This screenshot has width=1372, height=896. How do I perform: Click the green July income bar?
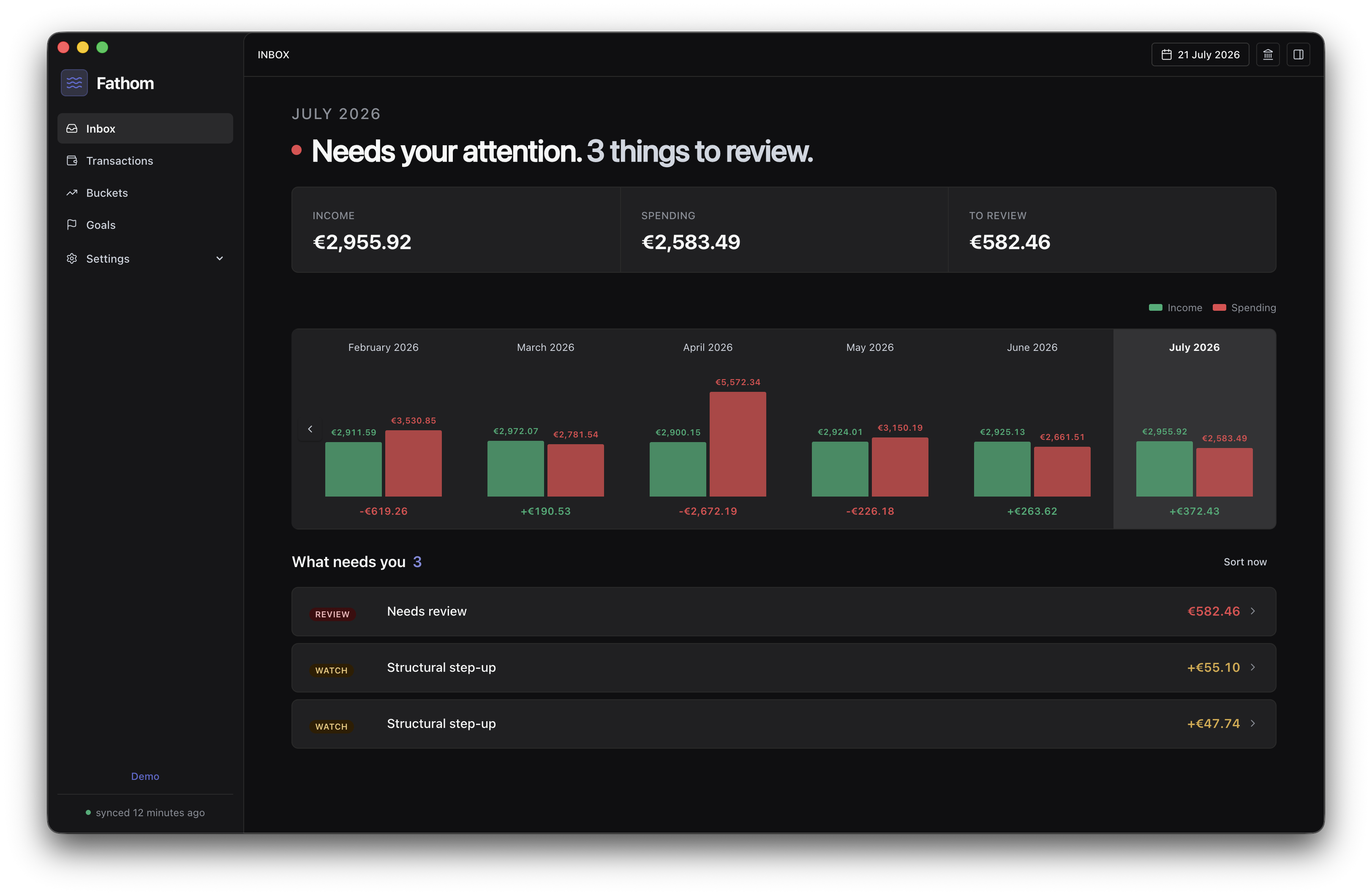[1165, 468]
